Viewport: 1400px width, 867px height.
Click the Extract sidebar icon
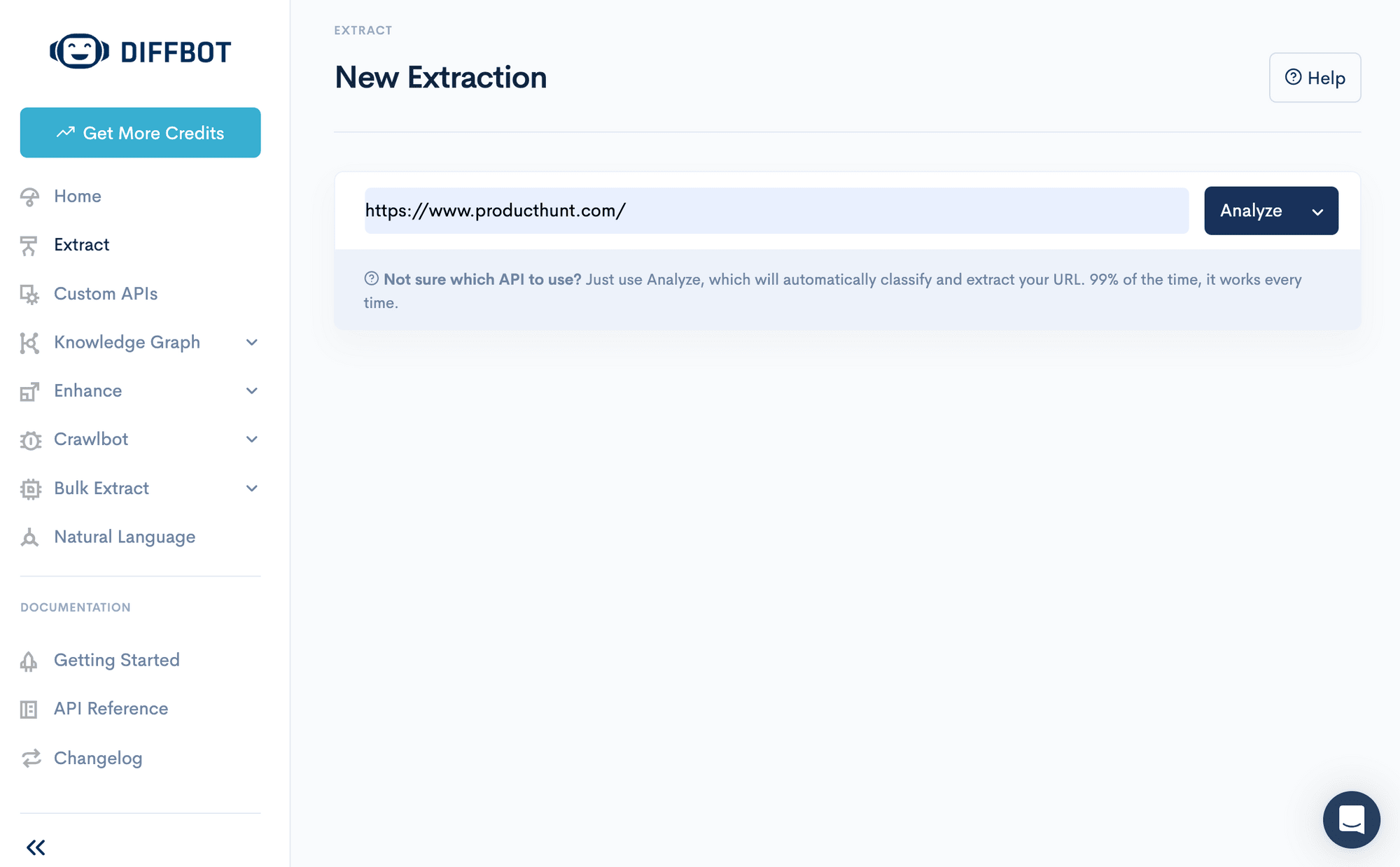click(30, 244)
